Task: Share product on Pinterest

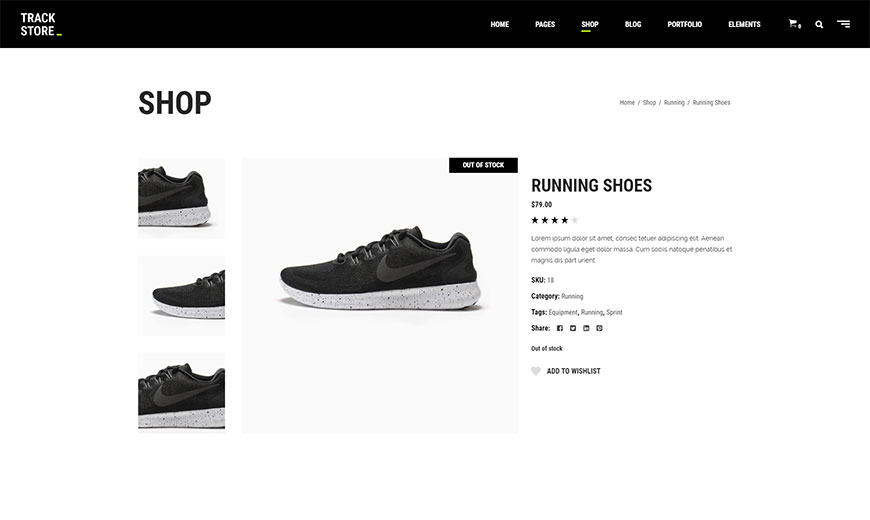Action: (x=600, y=329)
